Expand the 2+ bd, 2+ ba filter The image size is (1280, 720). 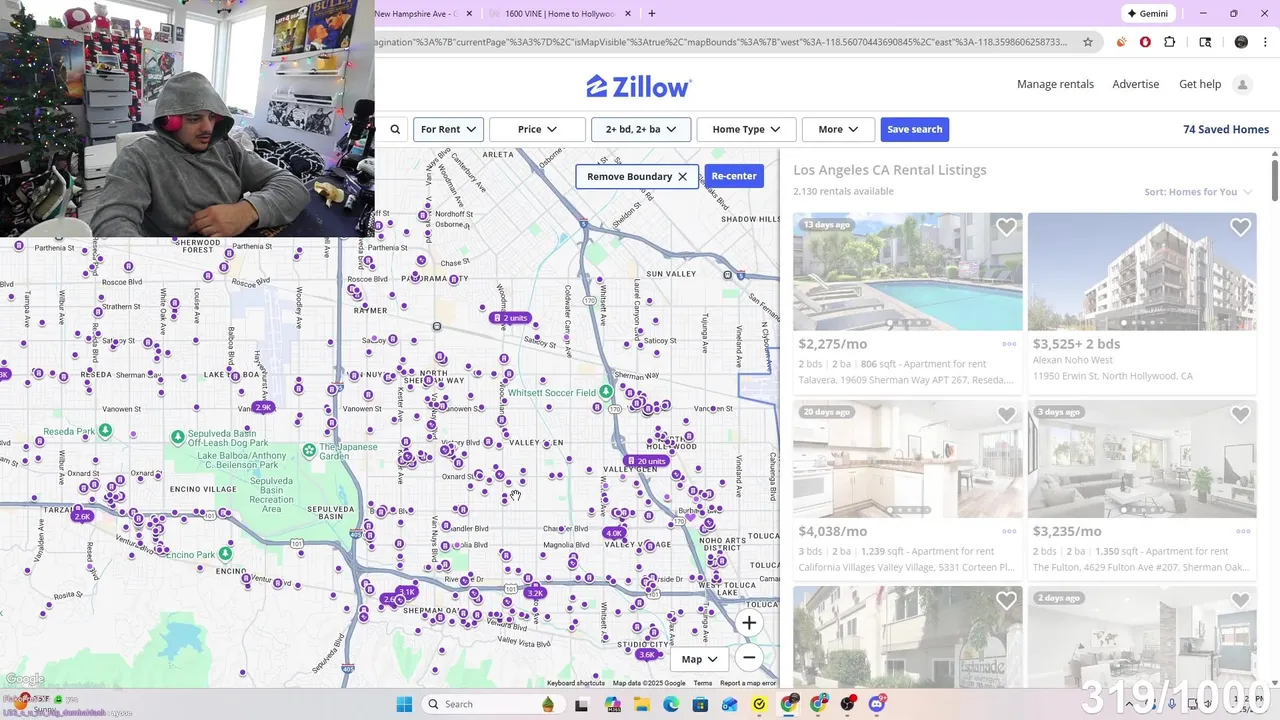pos(641,129)
